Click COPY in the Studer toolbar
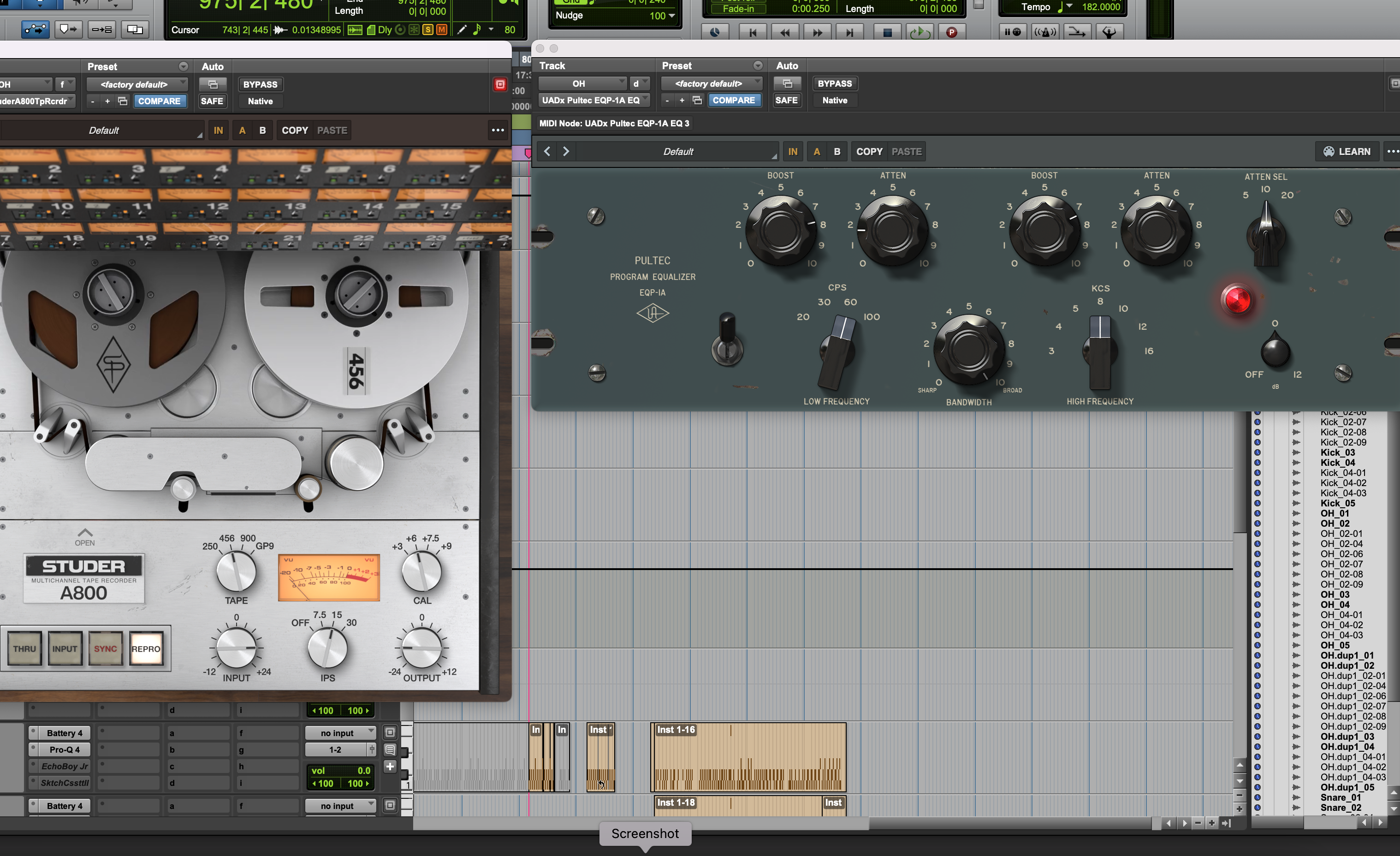 click(x=295, y=130)
